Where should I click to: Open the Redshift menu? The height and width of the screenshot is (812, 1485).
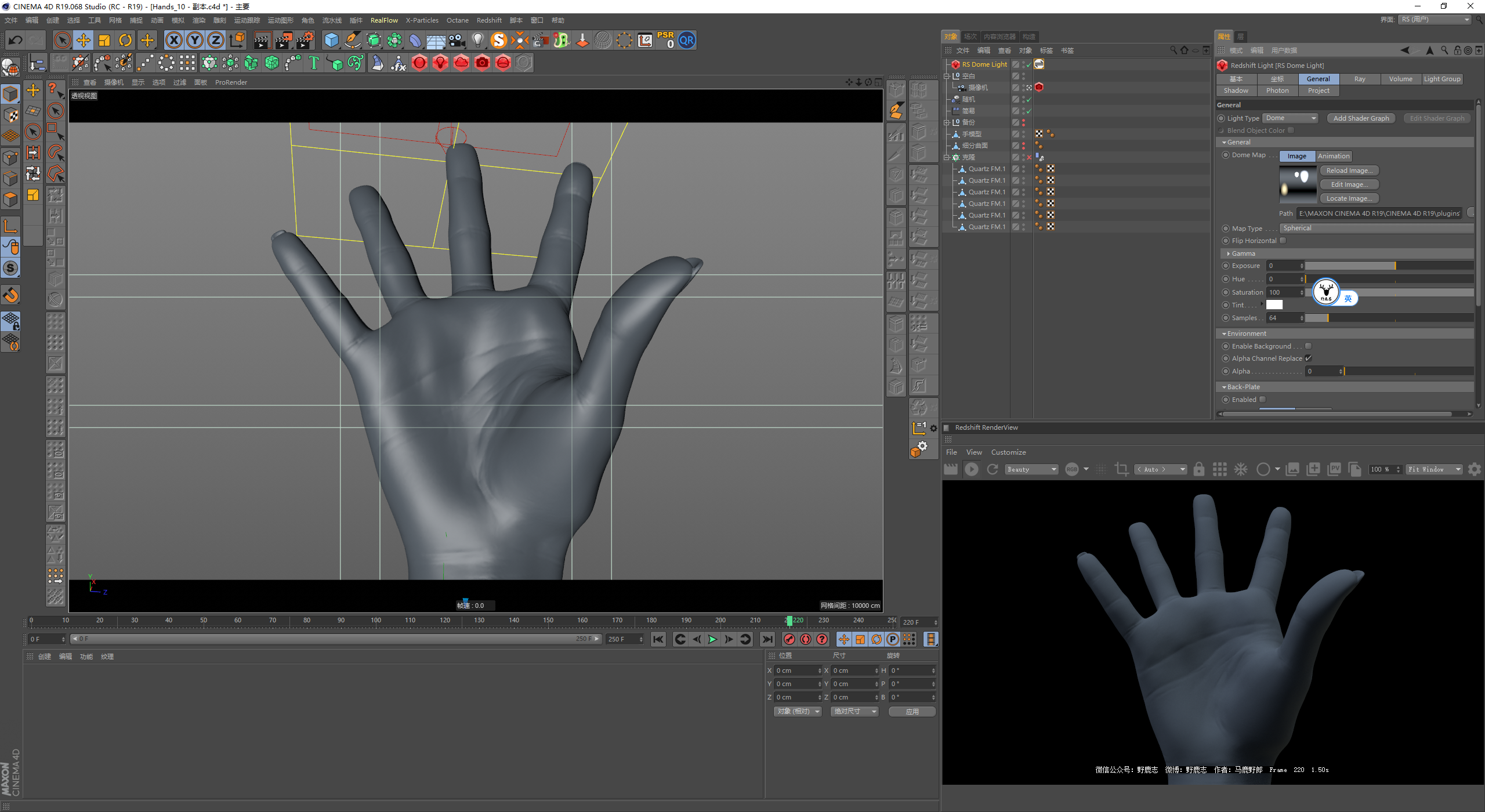(x=488, y=20)
